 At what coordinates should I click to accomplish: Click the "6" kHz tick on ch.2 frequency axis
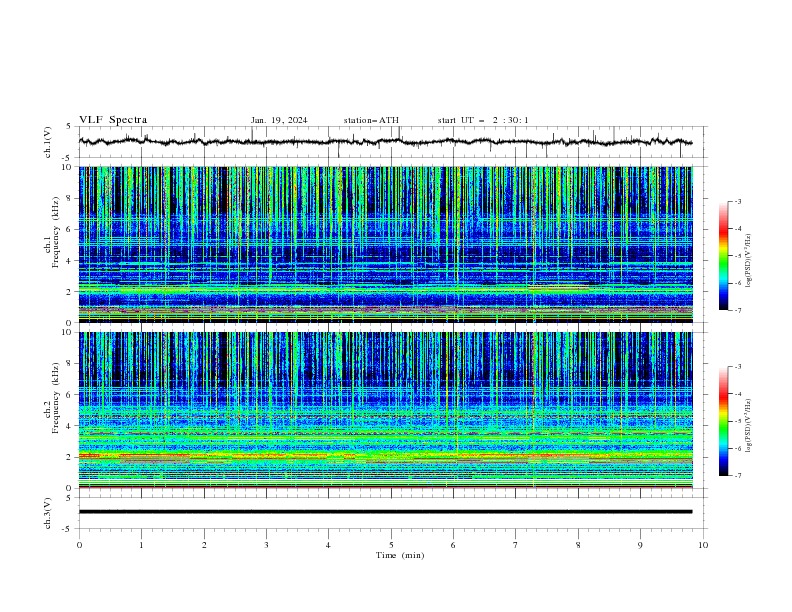point(71,395)
